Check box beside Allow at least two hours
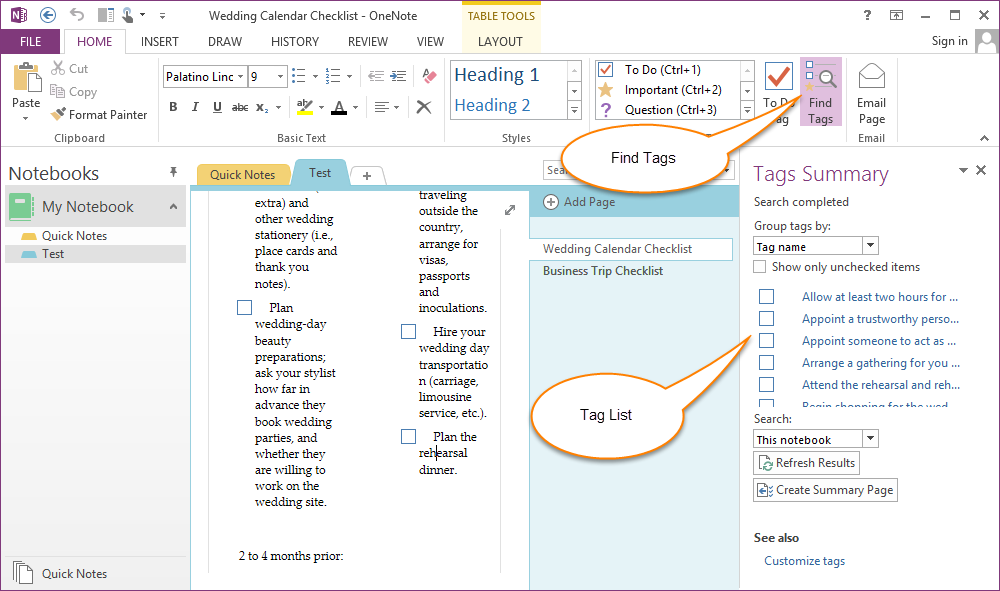The width and height of the screenshot is (1000, 591). [x=767, y=296]
